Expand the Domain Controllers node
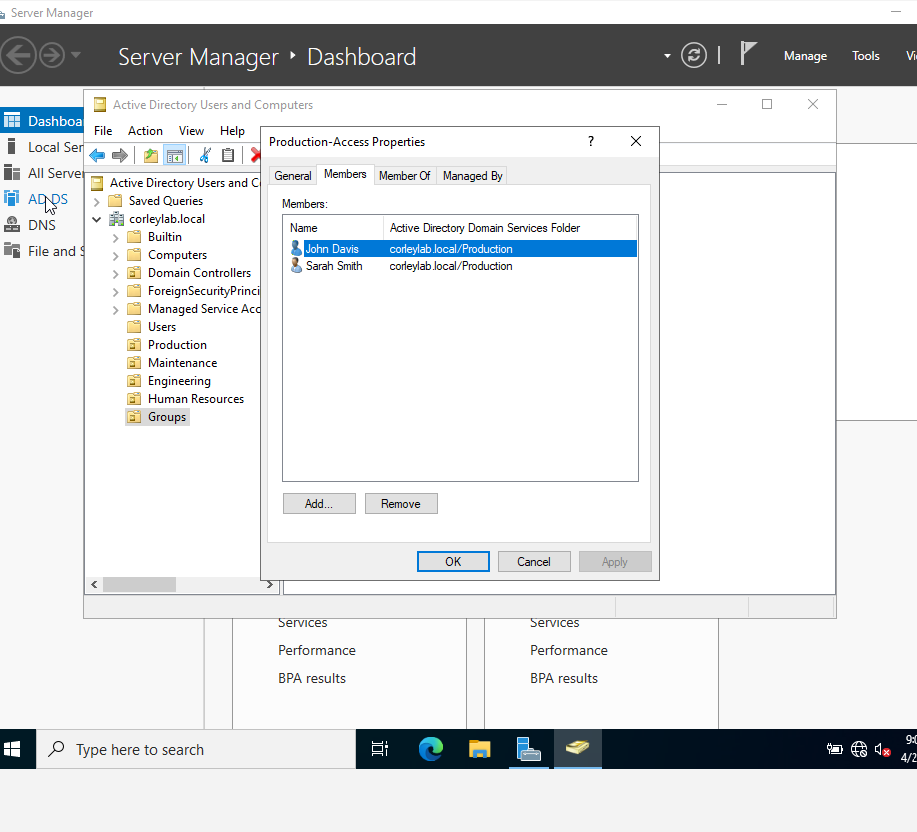 click(116, 274)
